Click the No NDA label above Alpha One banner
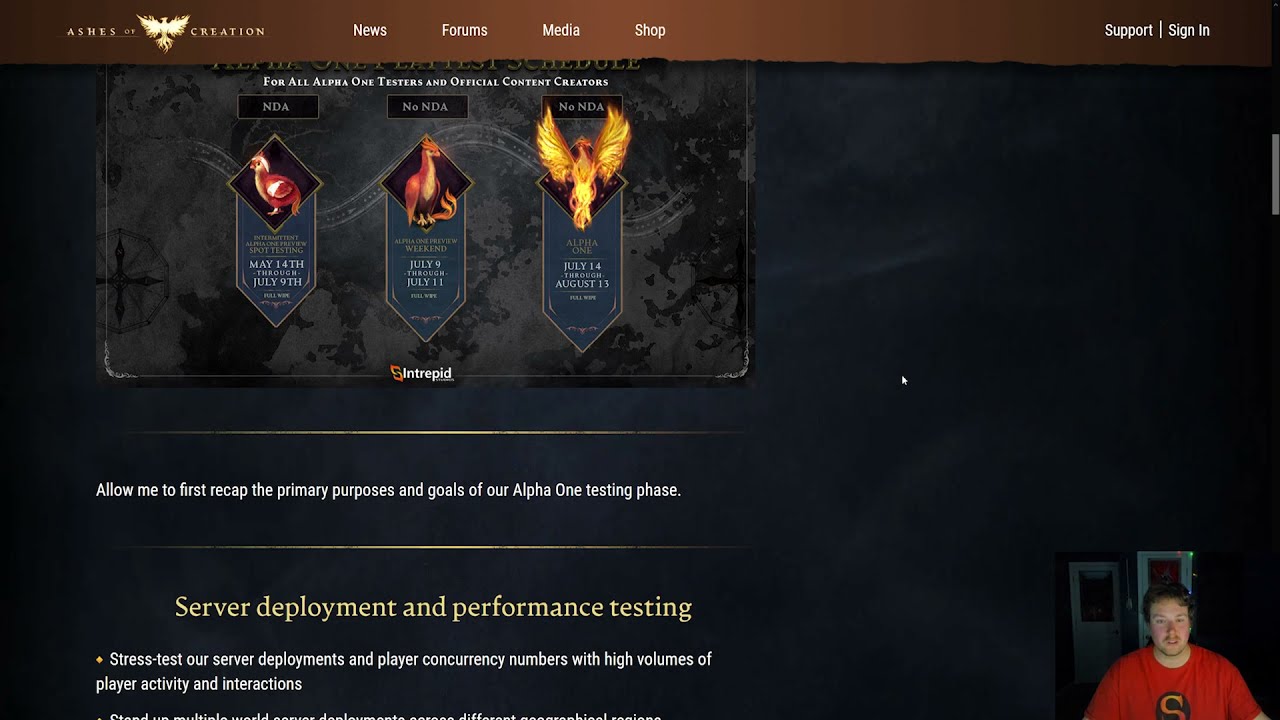The image size is (1280, 720). [581, 107]
